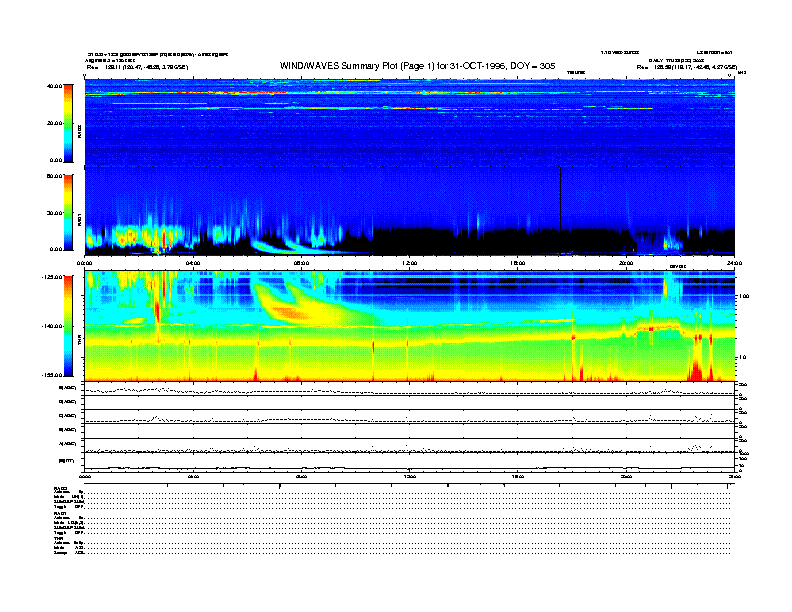Click the 16:00 tick under the RAD1 spectrogram
792x612 pixels.
click(x=518, y=263)
